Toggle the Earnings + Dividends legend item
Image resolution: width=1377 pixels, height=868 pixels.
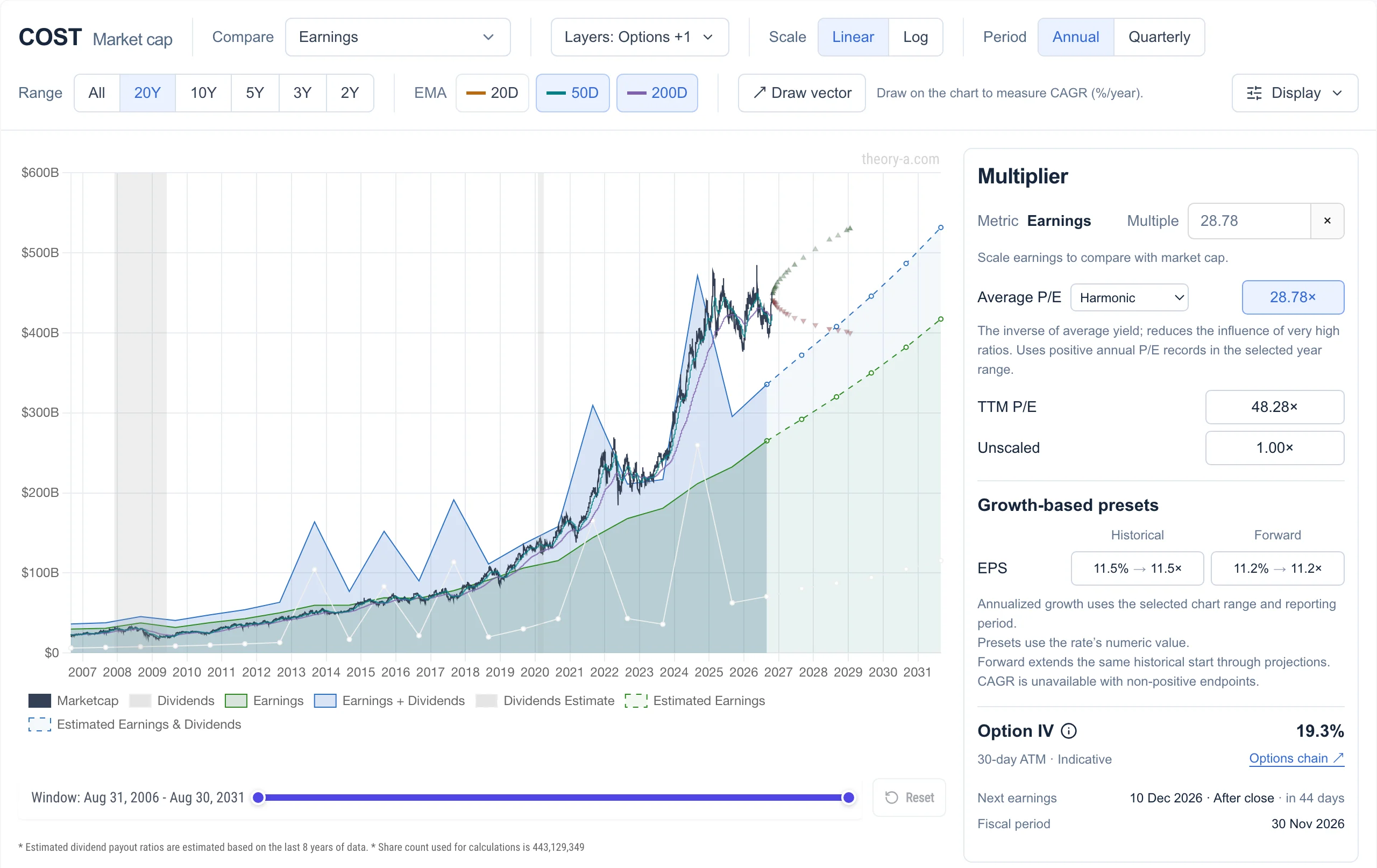click(389, 700)
